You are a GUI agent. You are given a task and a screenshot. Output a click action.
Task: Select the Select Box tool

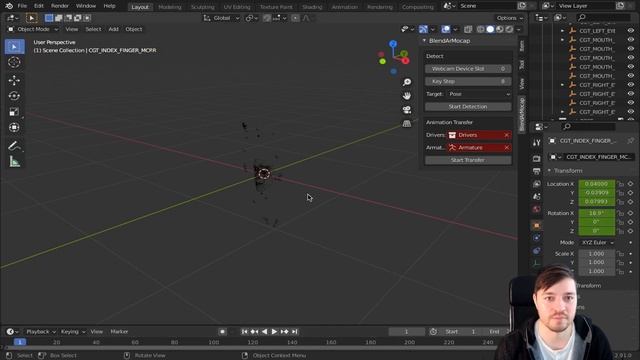[14, 47]
